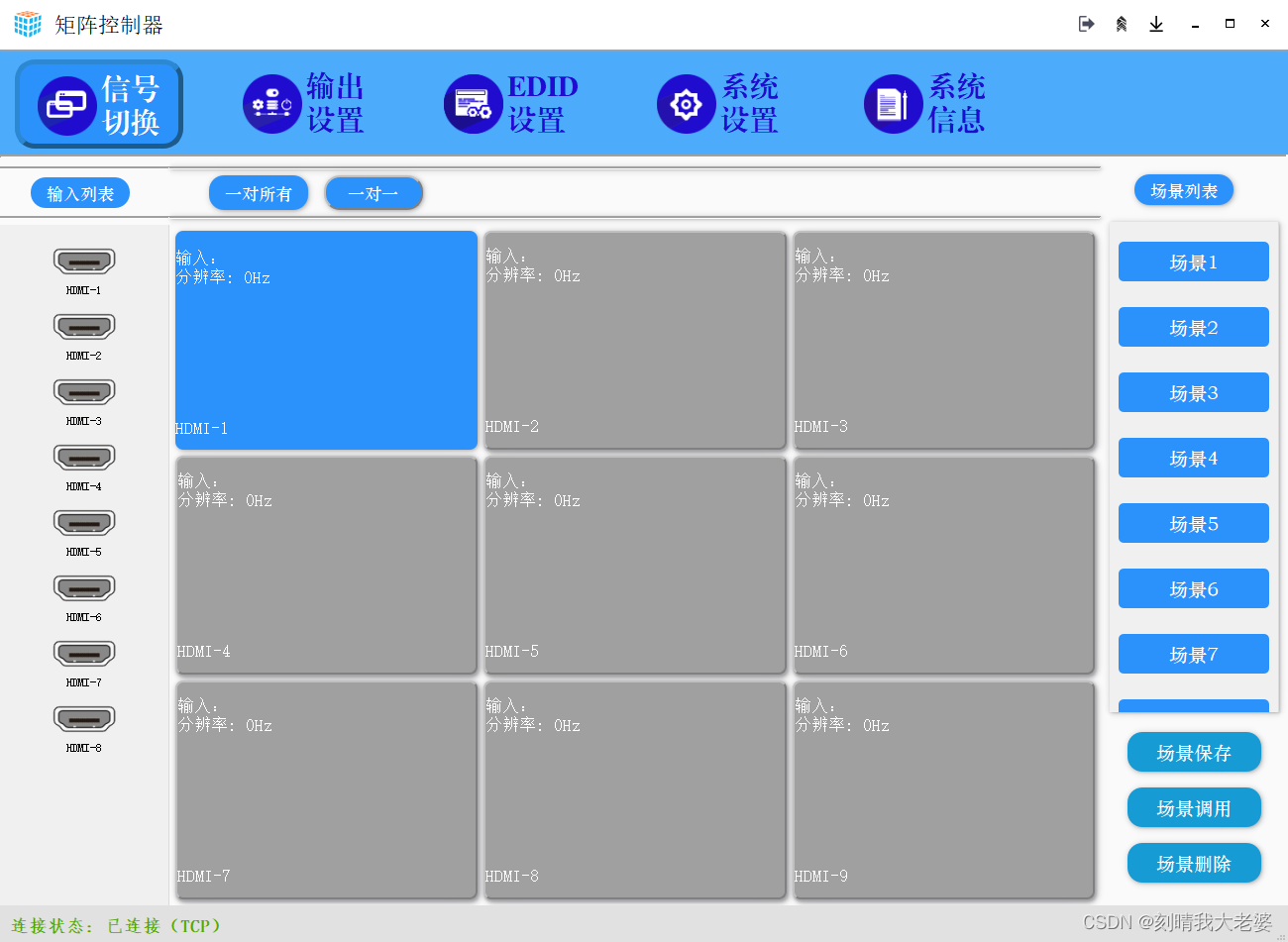Select the HDMI-8 input port icon
Viewport: 1288px width, 942px height.
84,719
